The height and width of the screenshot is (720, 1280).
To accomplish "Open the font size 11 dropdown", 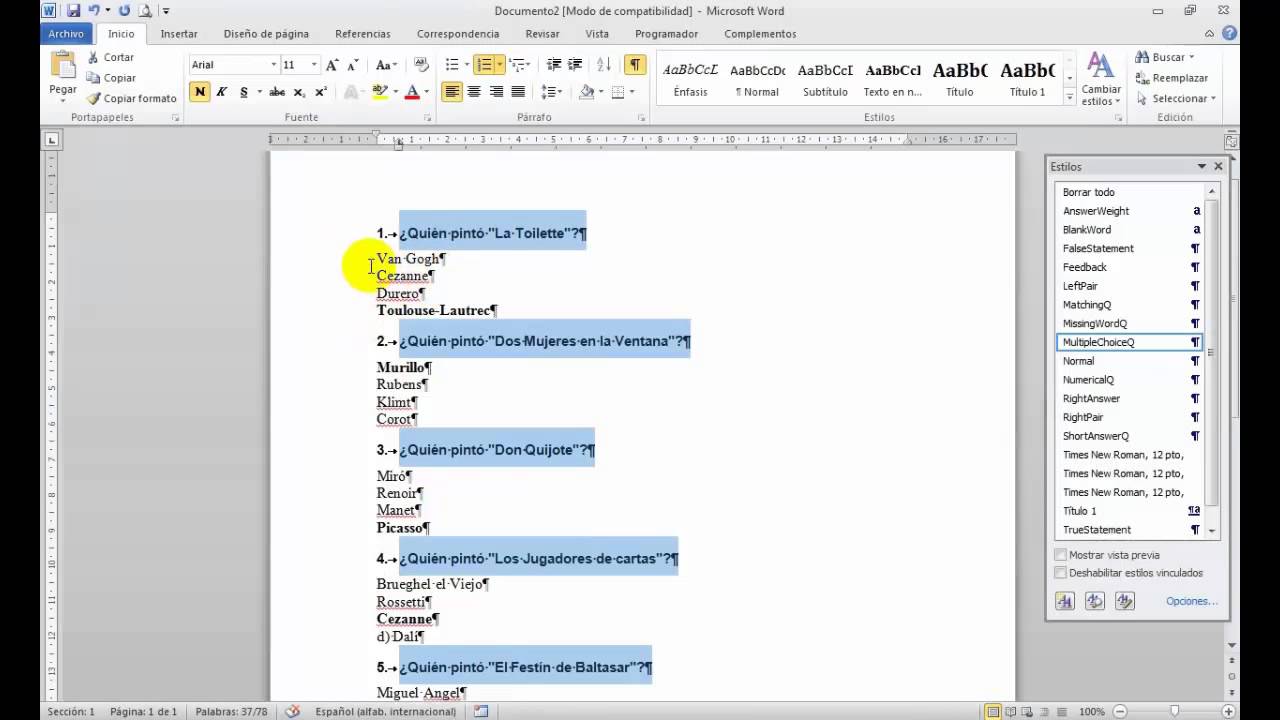I will [x=313, y=65].
